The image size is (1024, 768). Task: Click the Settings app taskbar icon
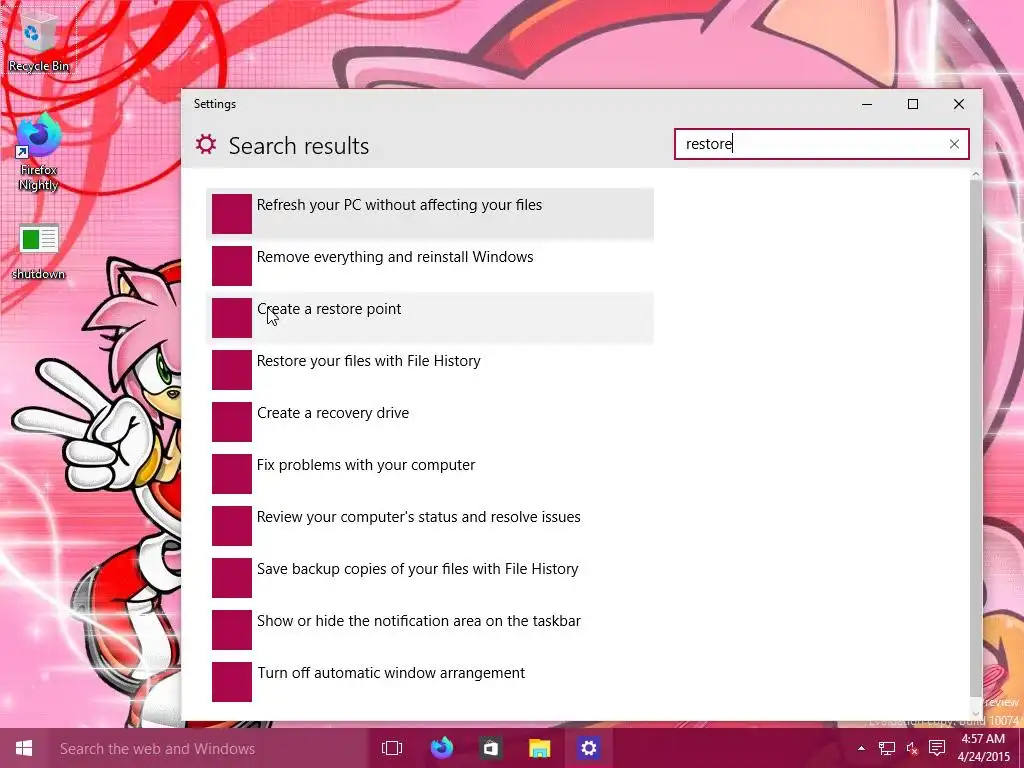tap(588, 748)
